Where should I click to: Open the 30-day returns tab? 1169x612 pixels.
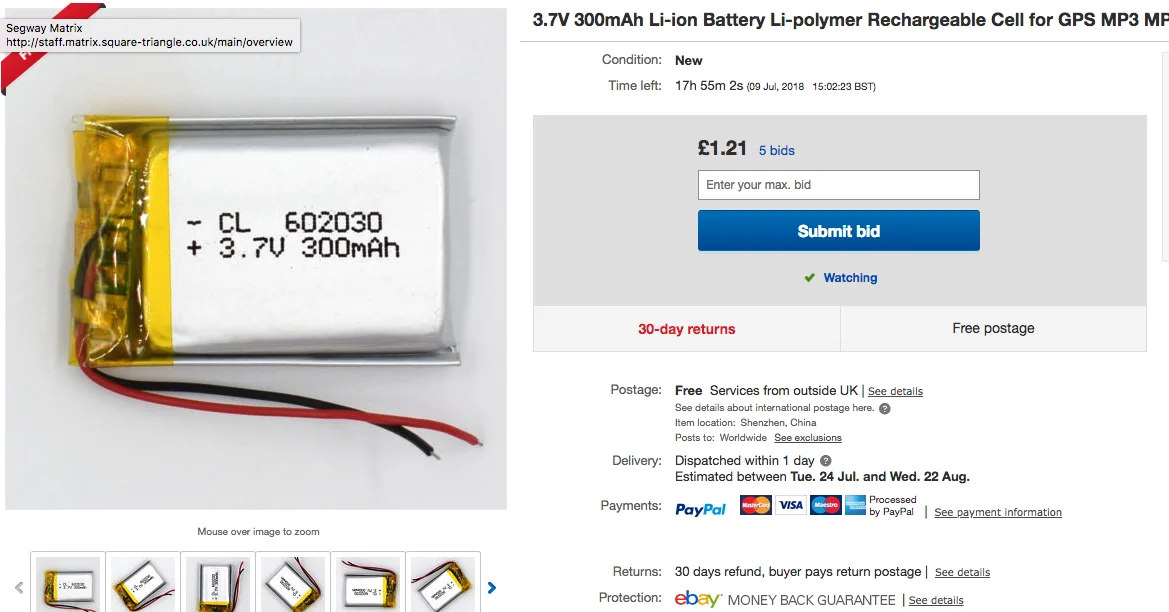pyautogui.click(x=687, y=329)
